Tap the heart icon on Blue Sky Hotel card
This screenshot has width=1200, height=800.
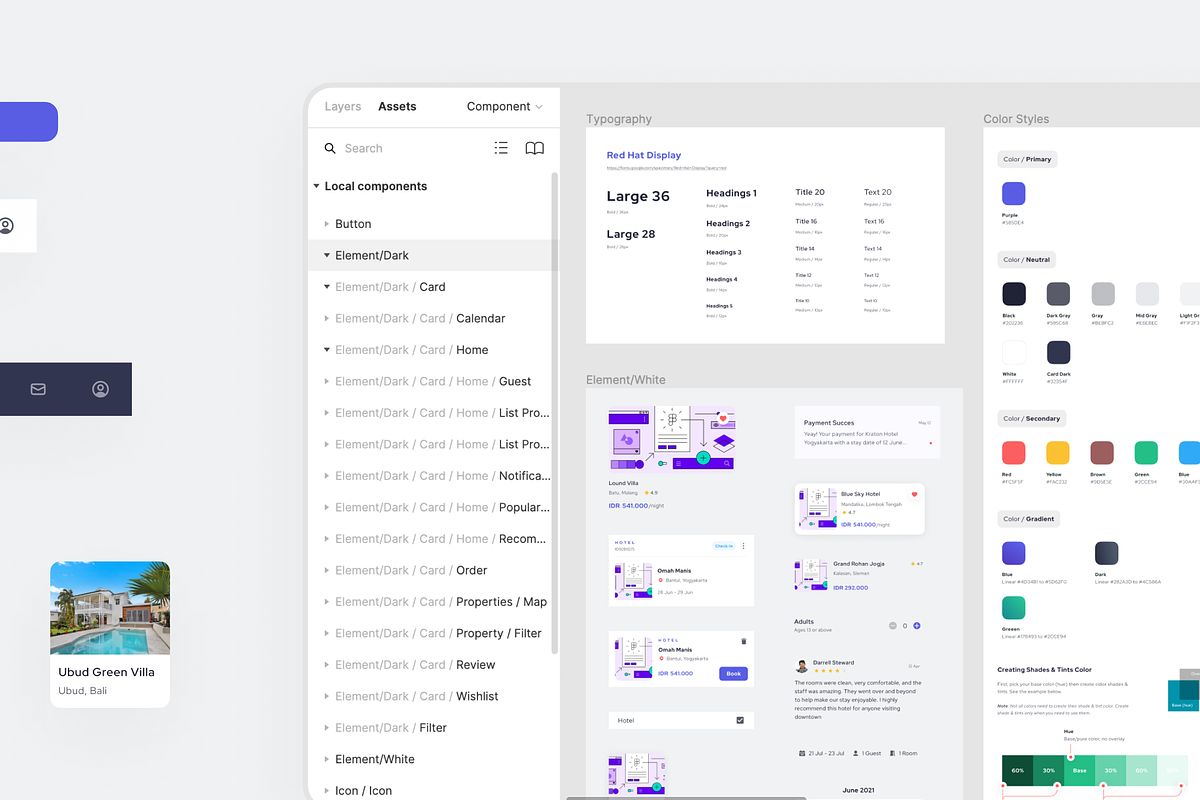914,494
